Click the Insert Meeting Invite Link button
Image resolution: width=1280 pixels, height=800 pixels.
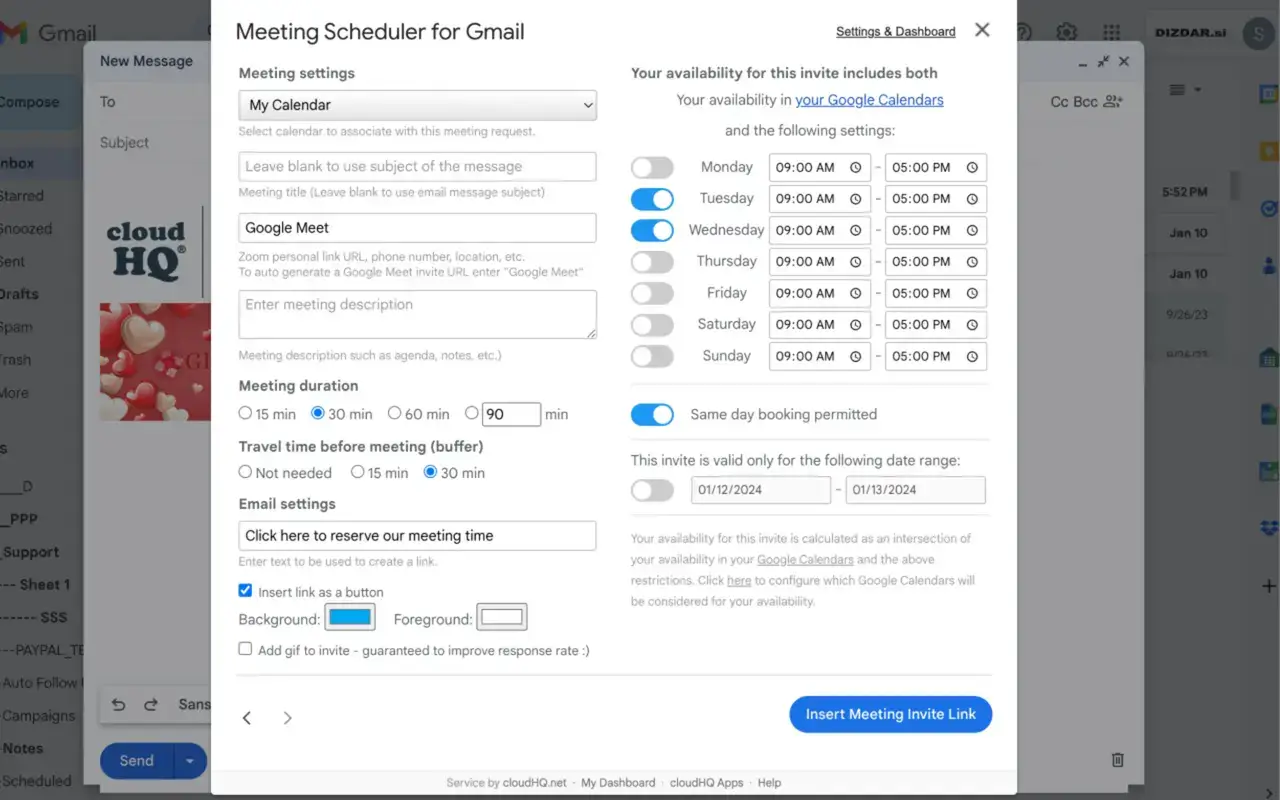[x=890, y=714]
